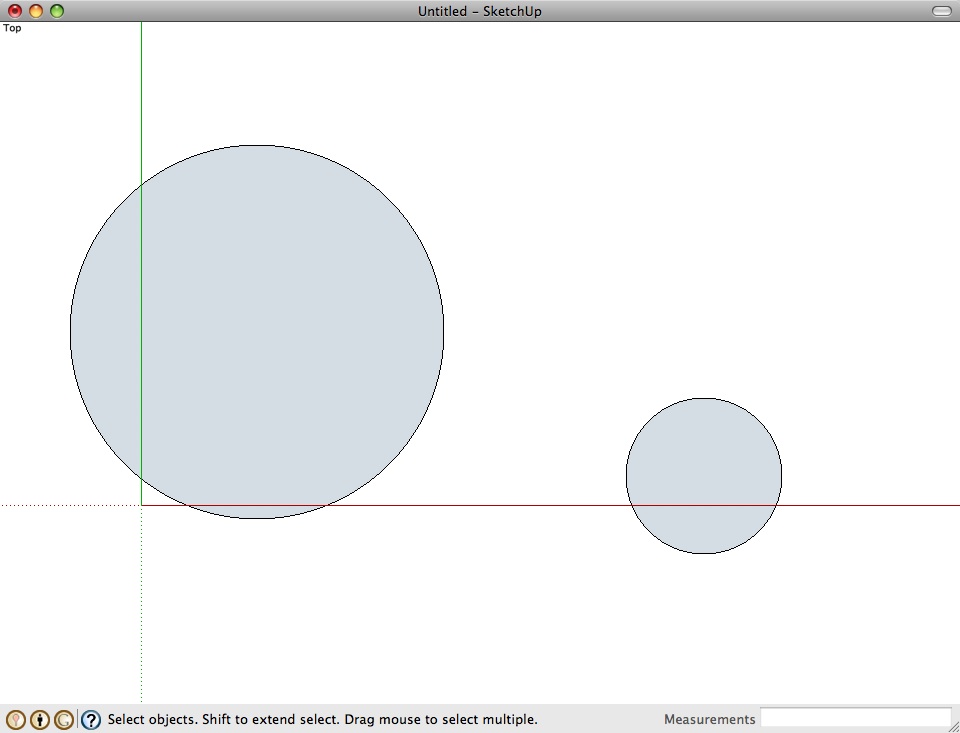Click the Untitled – SketchUp title bar
This screenshot has height=733, width=960.
click(x=480, y=11)
